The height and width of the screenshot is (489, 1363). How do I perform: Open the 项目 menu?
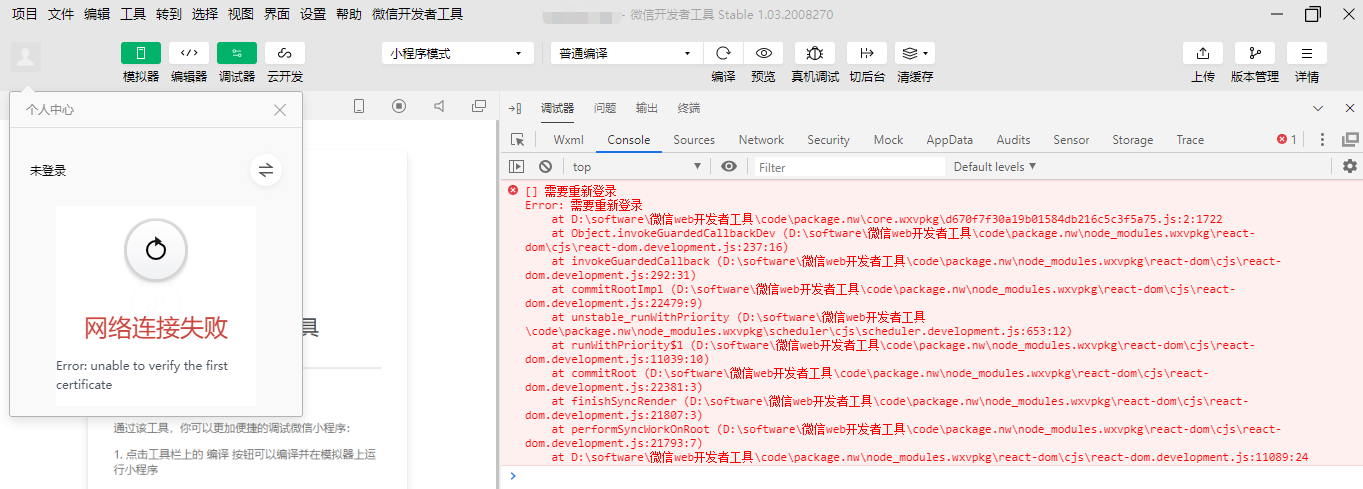(25, 14)
